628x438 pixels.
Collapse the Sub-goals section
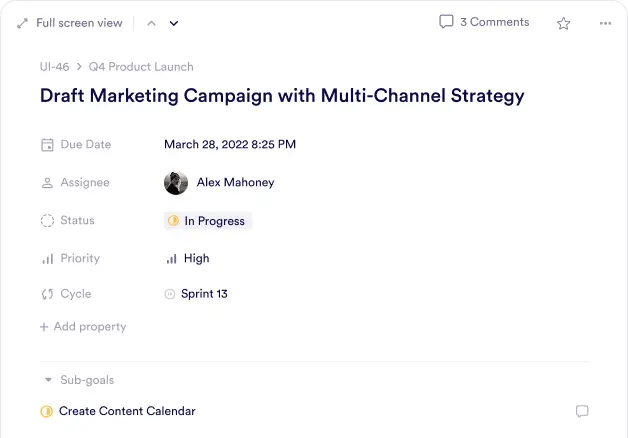coord(48,380)
